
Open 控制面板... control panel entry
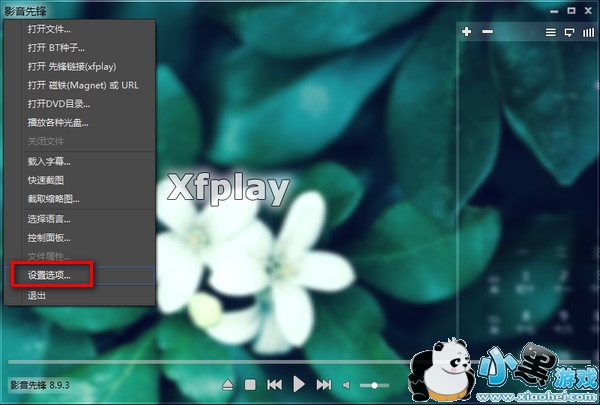click(x=80, y=238)
